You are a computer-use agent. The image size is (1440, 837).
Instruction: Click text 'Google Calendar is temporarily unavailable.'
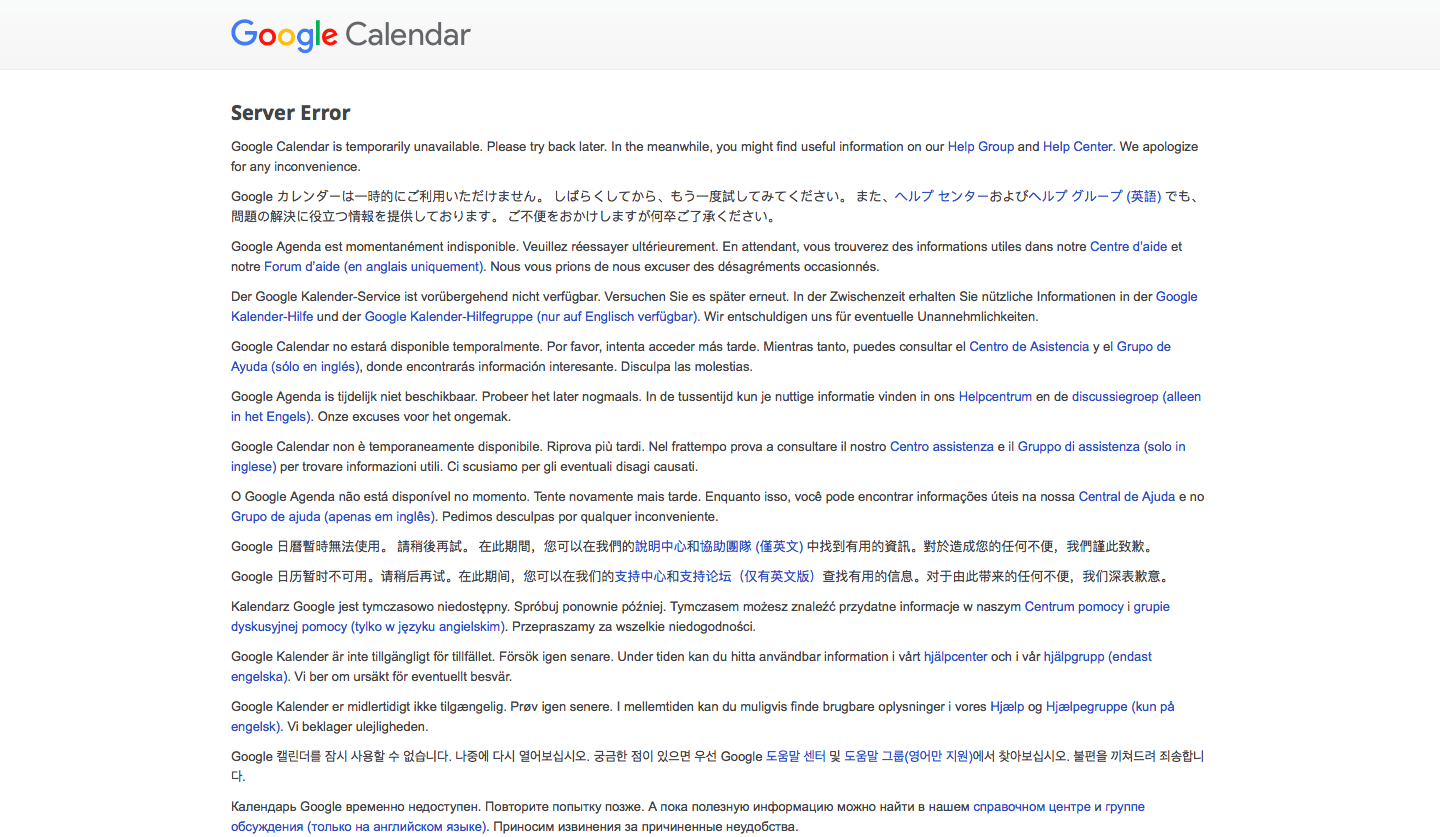pyautogui.click(x=356, y=146)
